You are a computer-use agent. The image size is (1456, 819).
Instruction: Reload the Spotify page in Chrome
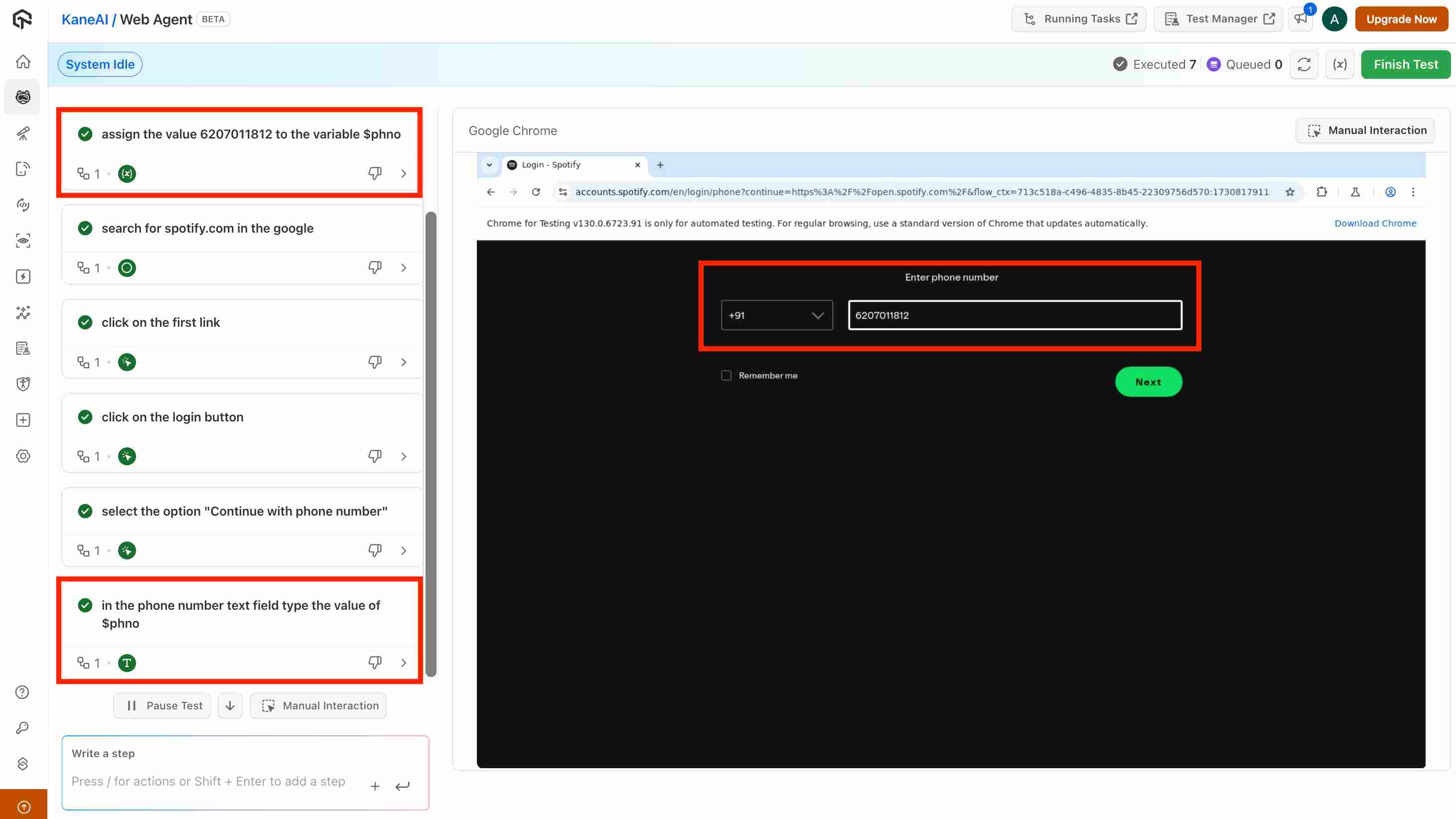coord(536,192)
